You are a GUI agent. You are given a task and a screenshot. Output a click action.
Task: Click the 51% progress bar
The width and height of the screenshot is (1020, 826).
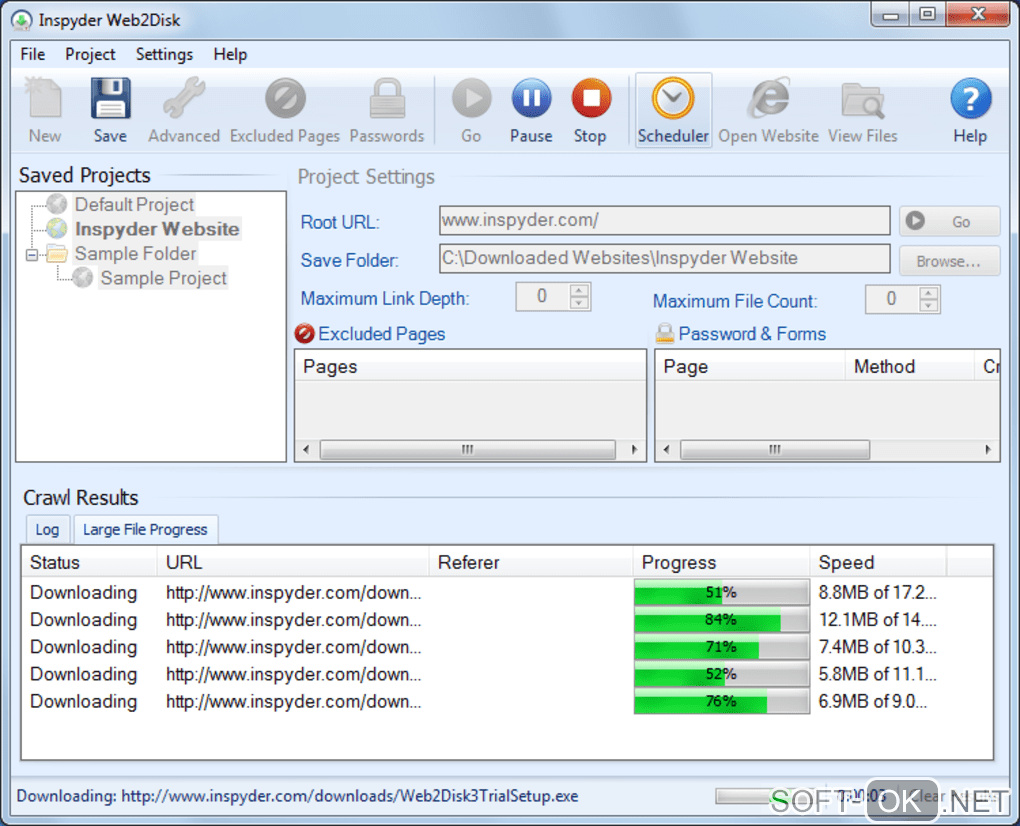tap(721, 593)
